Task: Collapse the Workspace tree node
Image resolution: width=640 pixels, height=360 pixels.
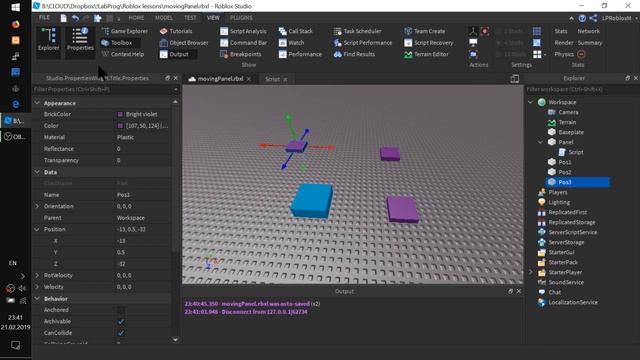Action: pyautogui.click(x=531, y=102)
